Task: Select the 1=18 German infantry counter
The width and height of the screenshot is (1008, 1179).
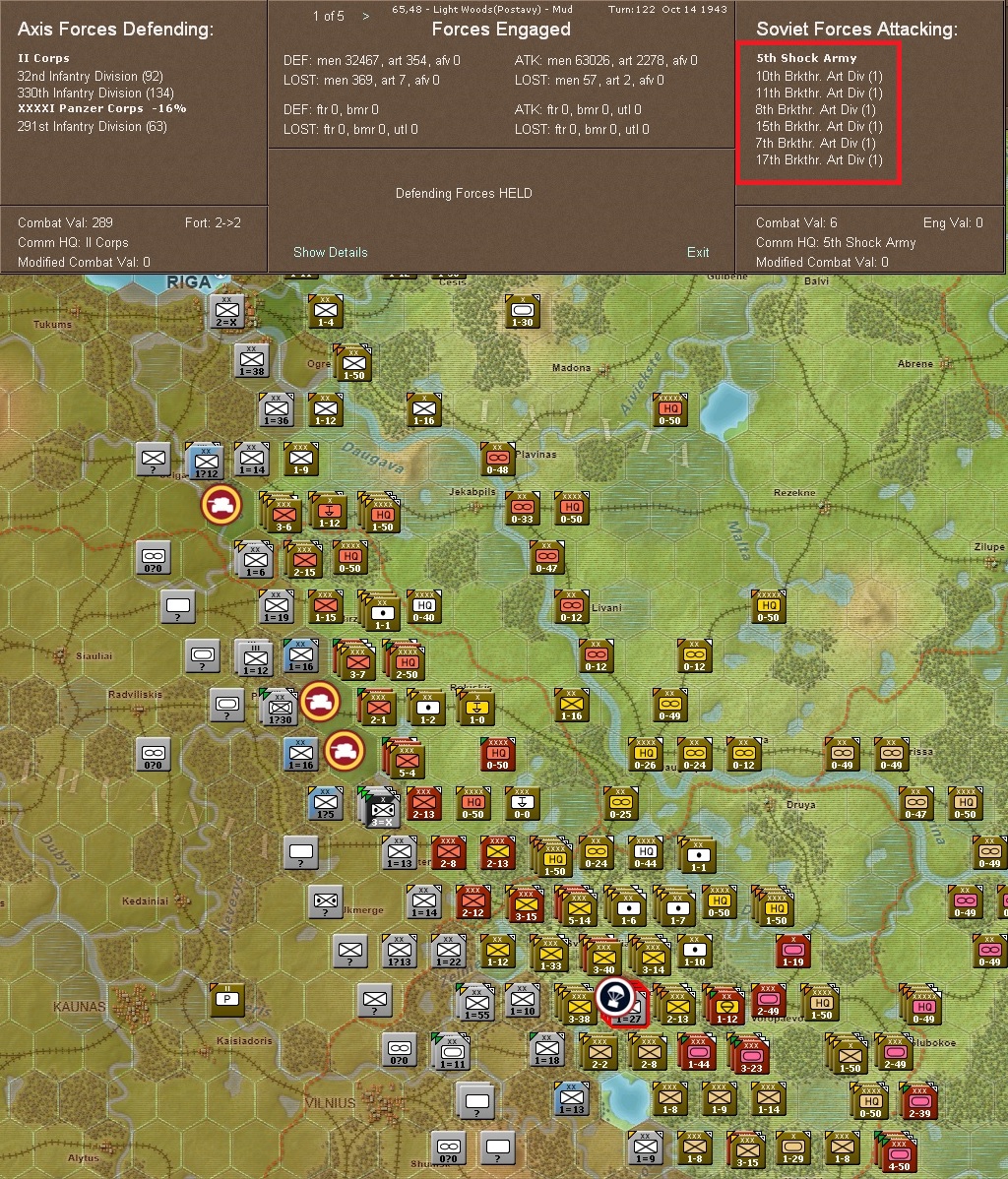Action: pos(547,1050)
